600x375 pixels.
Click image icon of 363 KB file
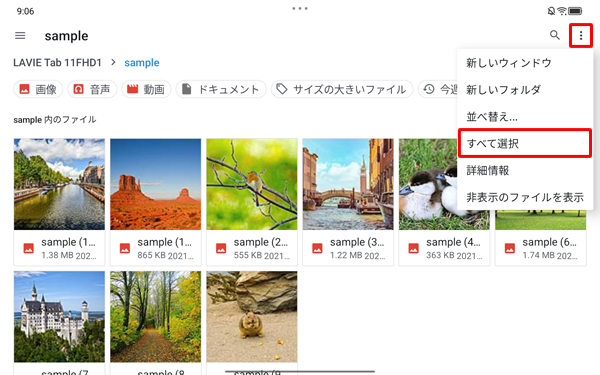point(414,248)
